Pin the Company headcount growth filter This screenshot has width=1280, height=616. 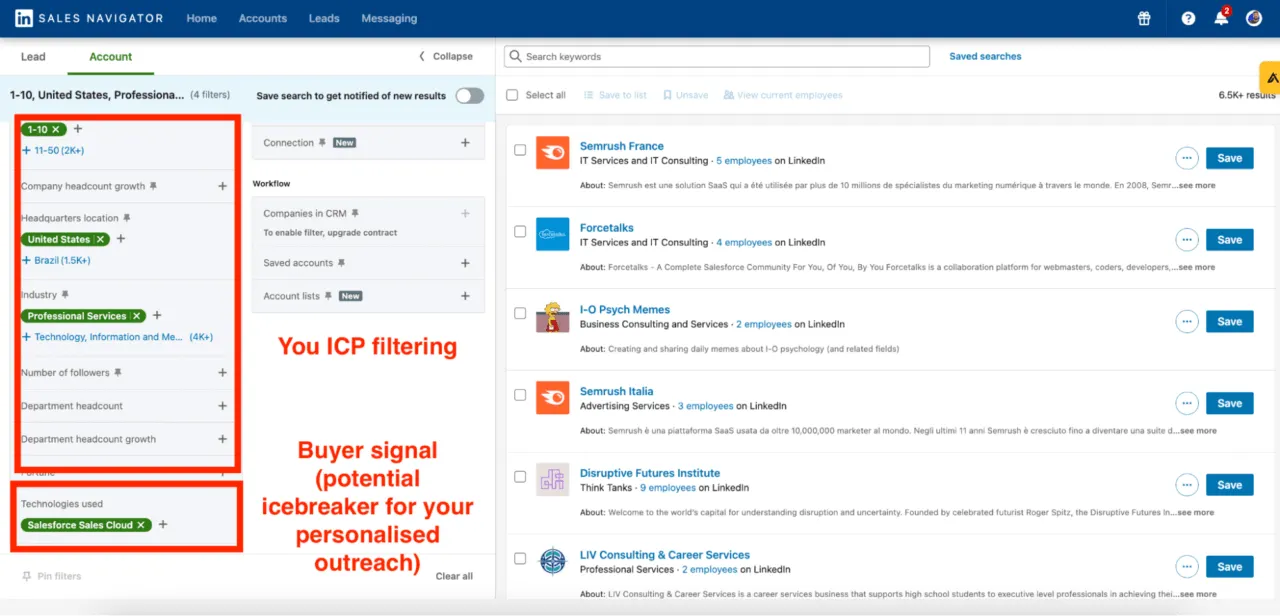[153, 186]
